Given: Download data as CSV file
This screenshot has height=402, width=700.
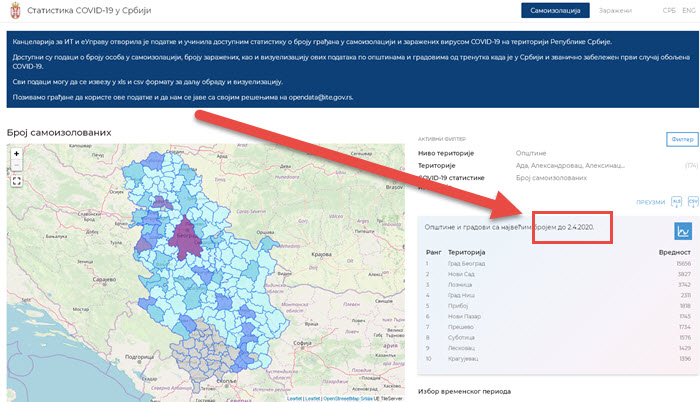Looking at the screenshot, I should [x=691, y=202].
